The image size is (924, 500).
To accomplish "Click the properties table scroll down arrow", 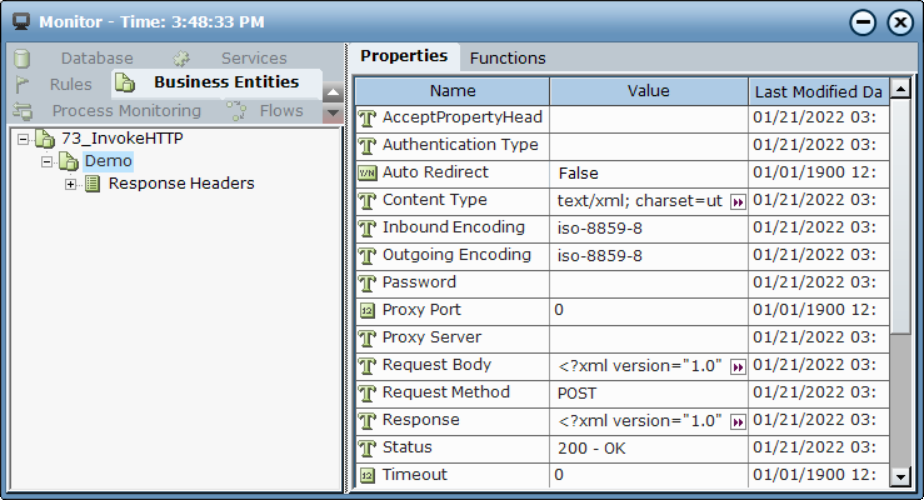I will 900,476.
